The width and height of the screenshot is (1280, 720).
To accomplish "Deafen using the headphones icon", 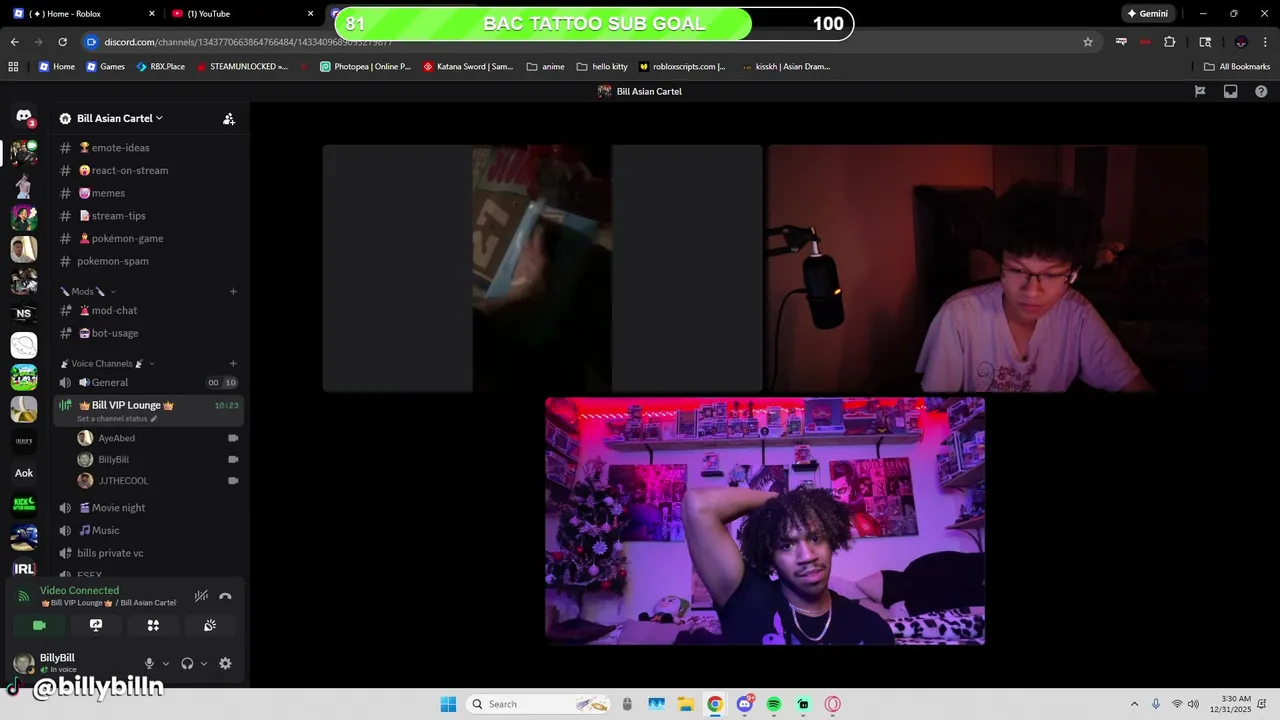I will coord(187,663).
